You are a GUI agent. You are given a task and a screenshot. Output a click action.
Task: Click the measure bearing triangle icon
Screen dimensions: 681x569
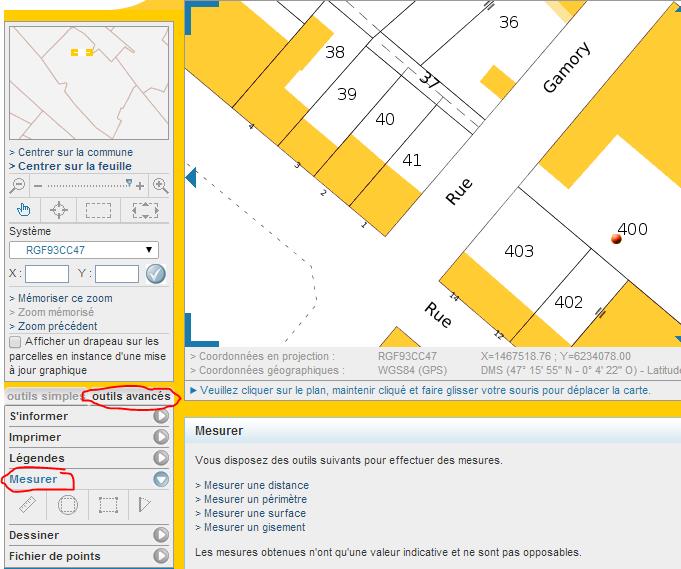145,506
